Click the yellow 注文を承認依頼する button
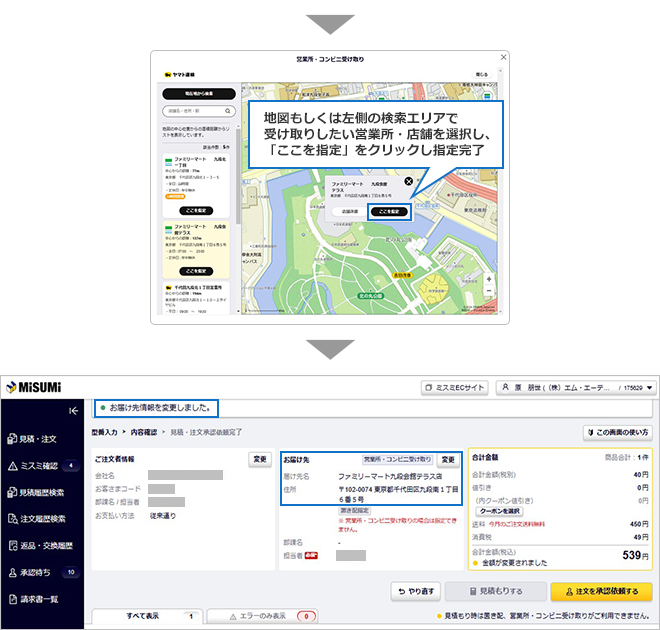Screen dimensions: 660x630 click(x=601, y=591)
